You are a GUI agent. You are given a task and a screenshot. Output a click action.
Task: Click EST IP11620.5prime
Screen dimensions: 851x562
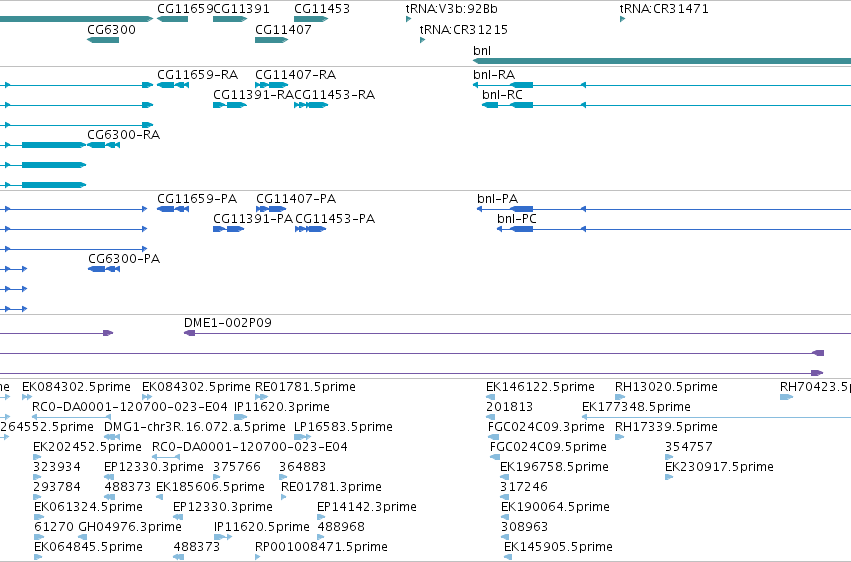pos(262,527)
